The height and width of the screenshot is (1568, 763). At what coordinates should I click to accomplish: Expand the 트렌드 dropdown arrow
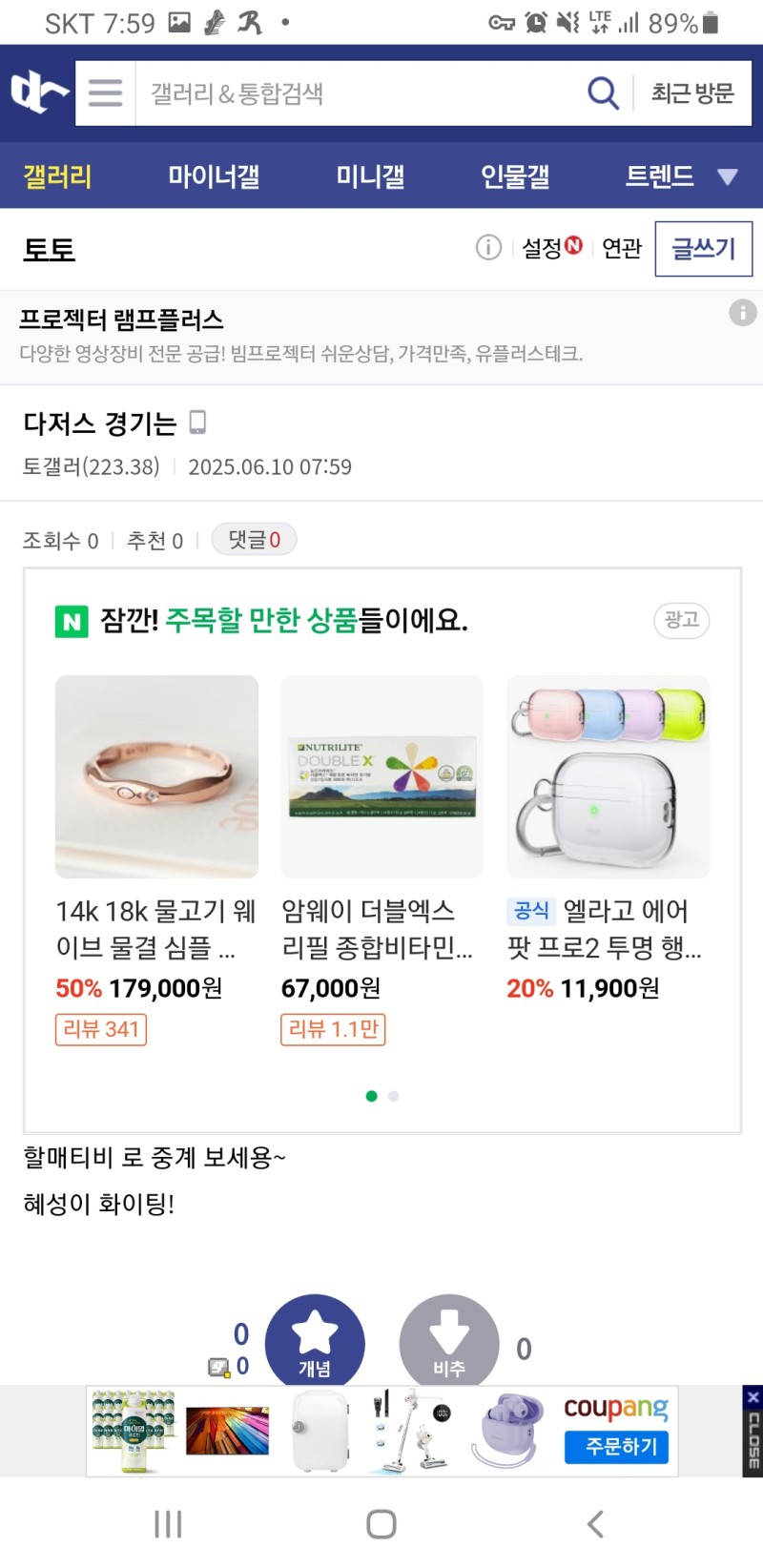(x=728, y=176)
